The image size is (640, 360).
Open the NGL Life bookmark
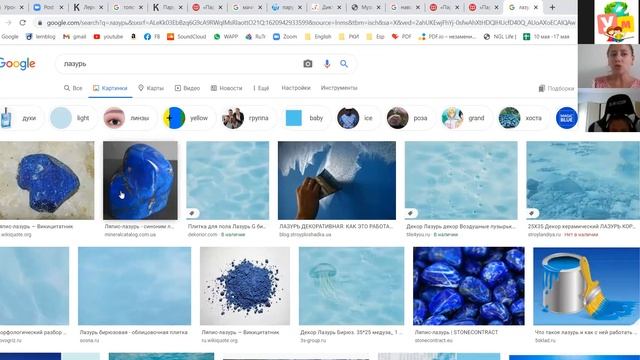500,37
